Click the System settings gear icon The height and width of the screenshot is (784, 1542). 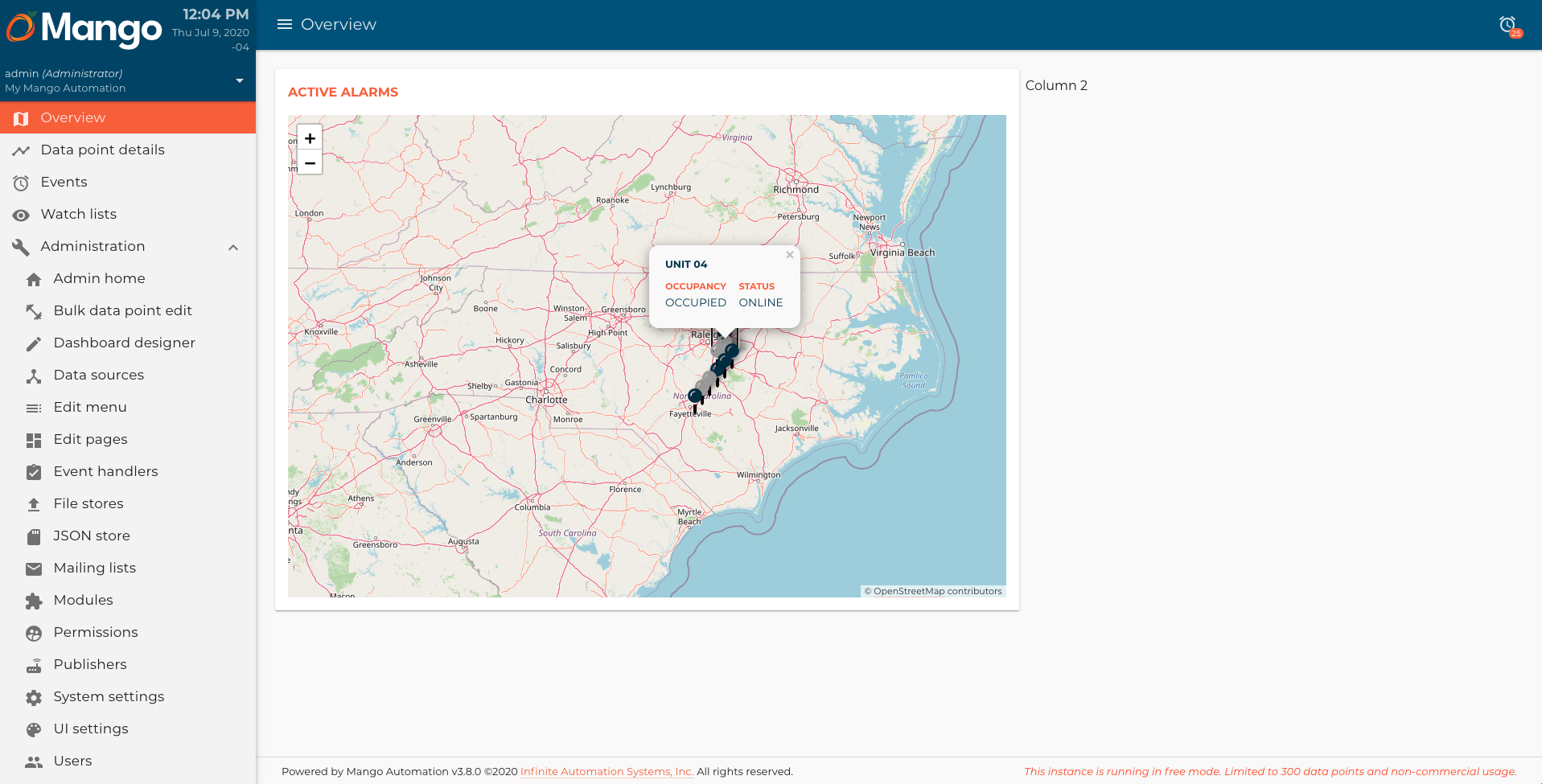point(34,697)
